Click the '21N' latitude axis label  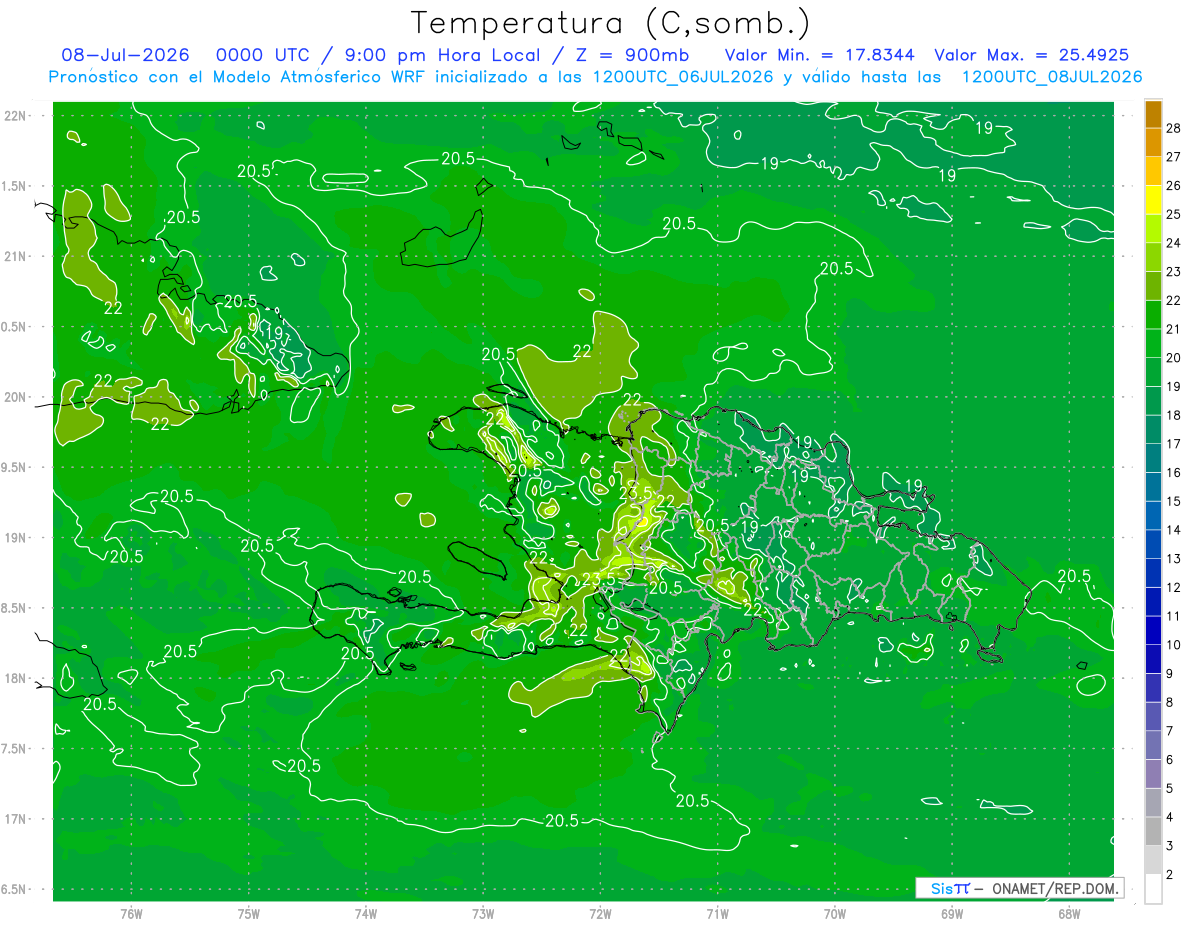coord(17,256)
